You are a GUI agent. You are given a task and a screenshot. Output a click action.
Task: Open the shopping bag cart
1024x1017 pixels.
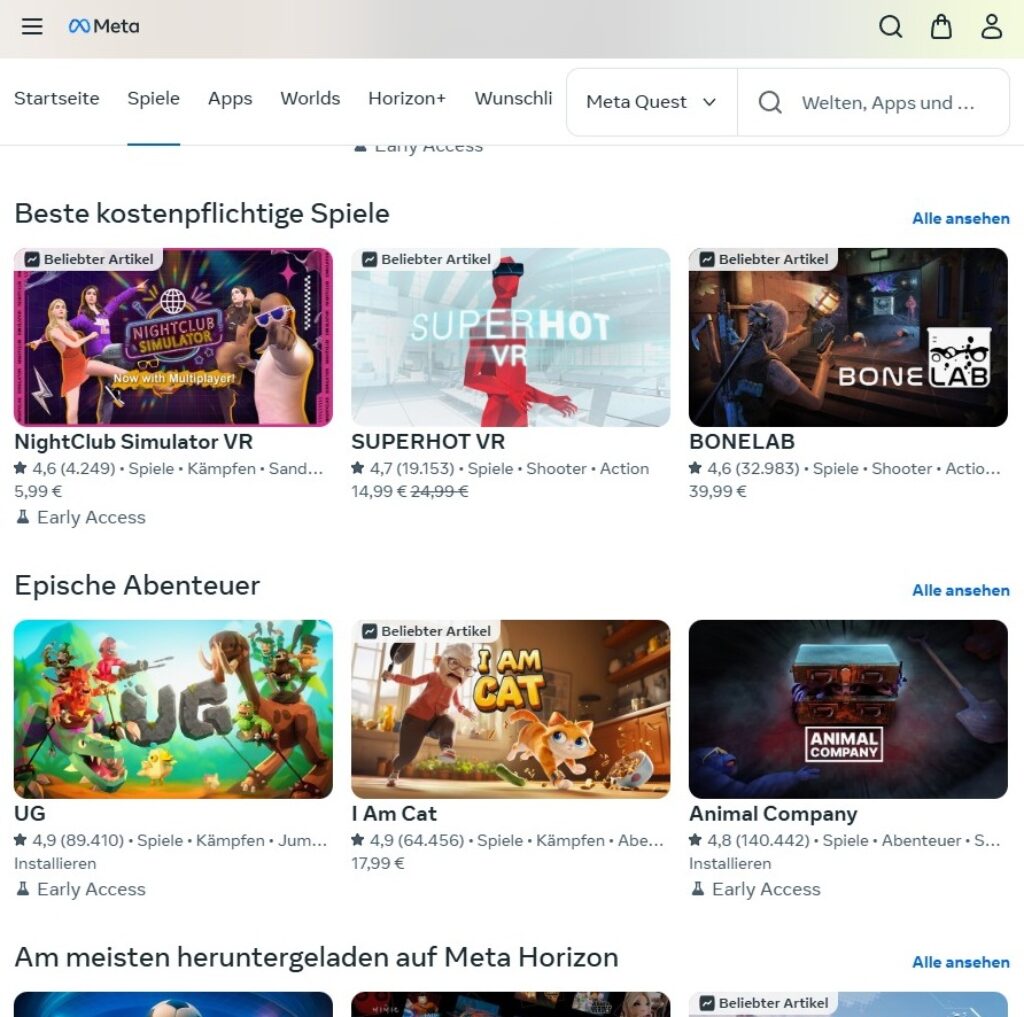pyautogui.click(x=941, y=27)
